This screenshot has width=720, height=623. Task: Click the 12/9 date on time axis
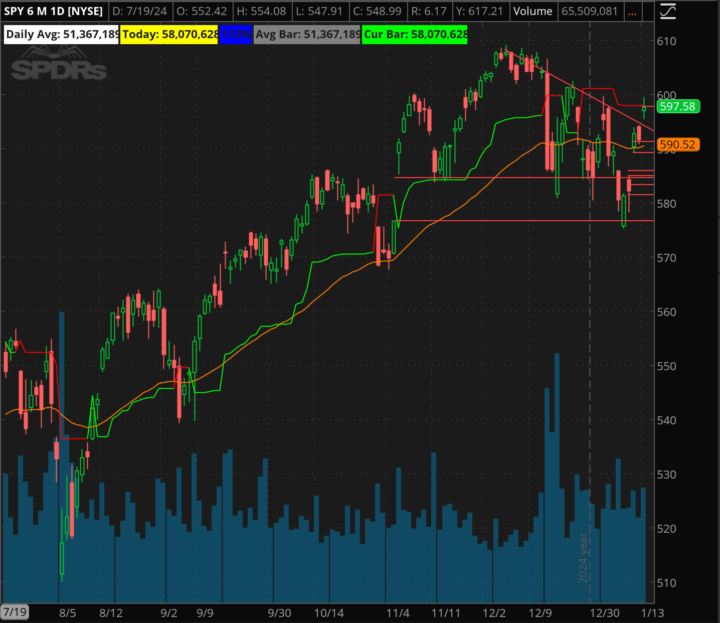540,613
